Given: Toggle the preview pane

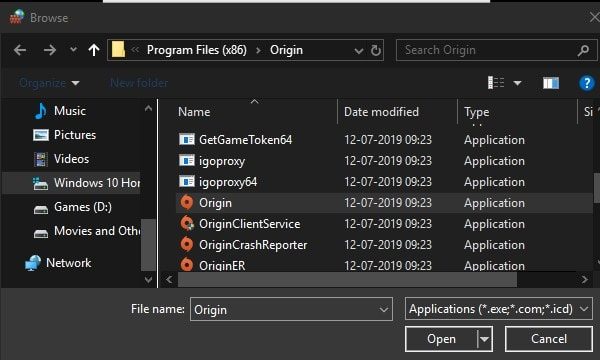Looking at the screenshot, I should [x=551, y=83].
